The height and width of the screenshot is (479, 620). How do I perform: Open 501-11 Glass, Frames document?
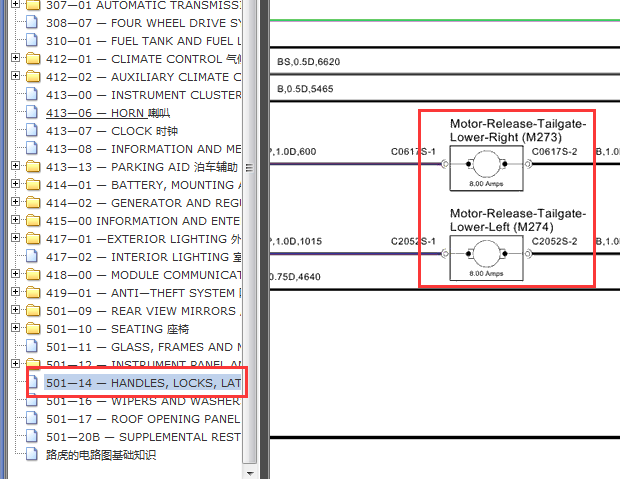click(x=144, y=347)
